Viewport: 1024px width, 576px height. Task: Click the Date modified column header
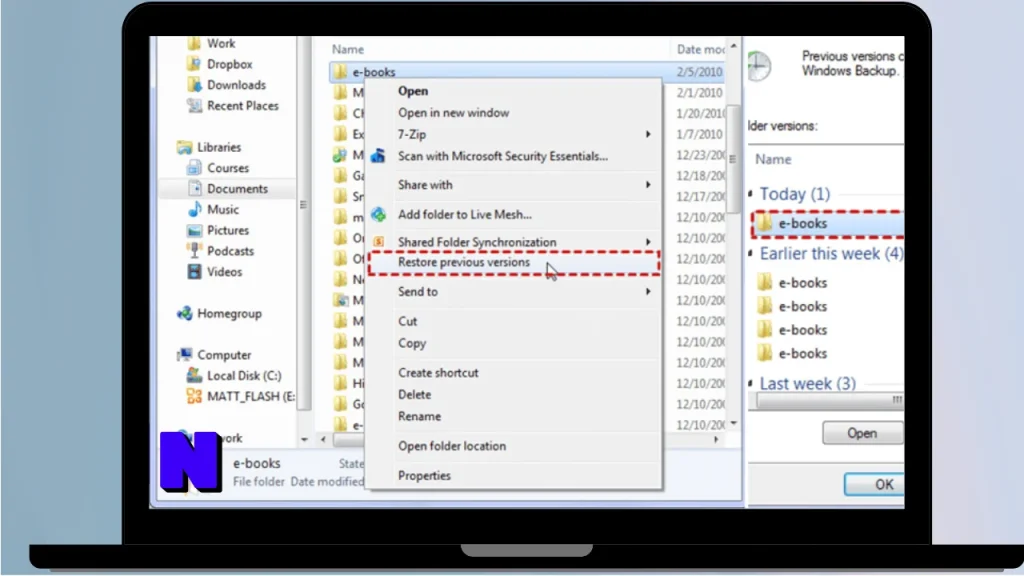pos(700,50)
